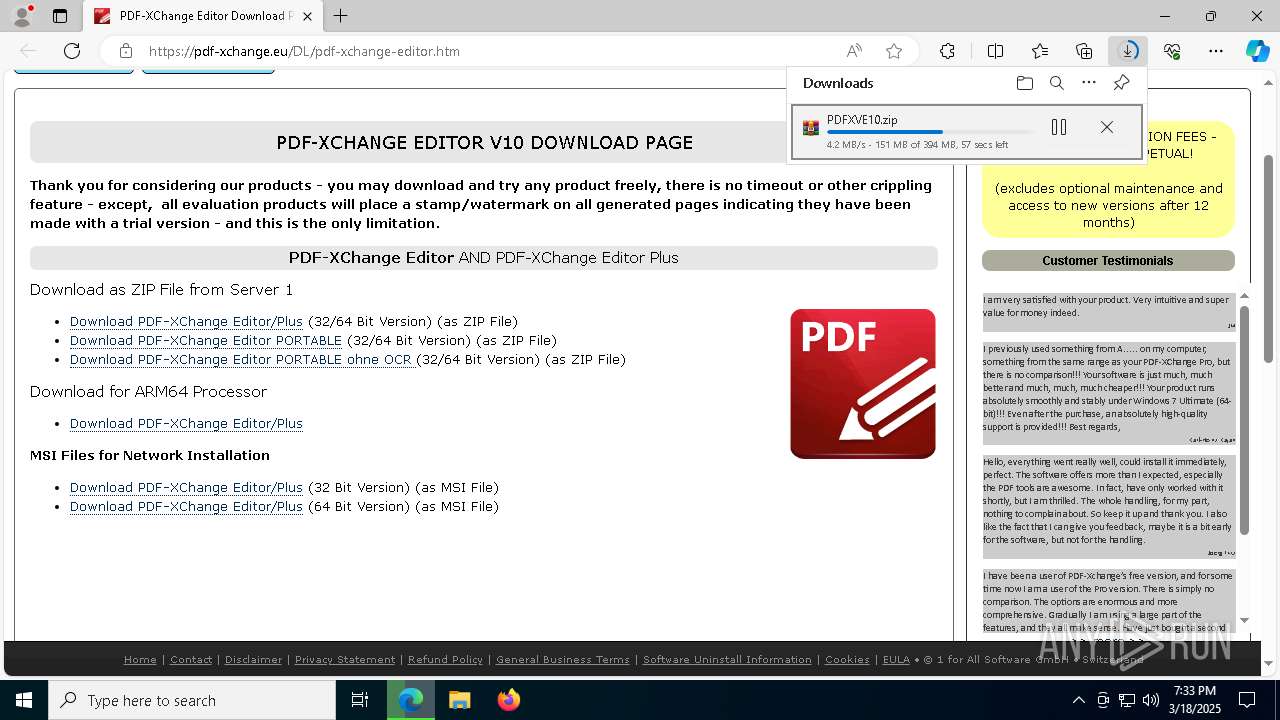Viewport: 1280px width, 720px height.
Task: Download PDF-XChange Editor PORTABLE link
Action: pyautogui.click(x=206, y=340)
